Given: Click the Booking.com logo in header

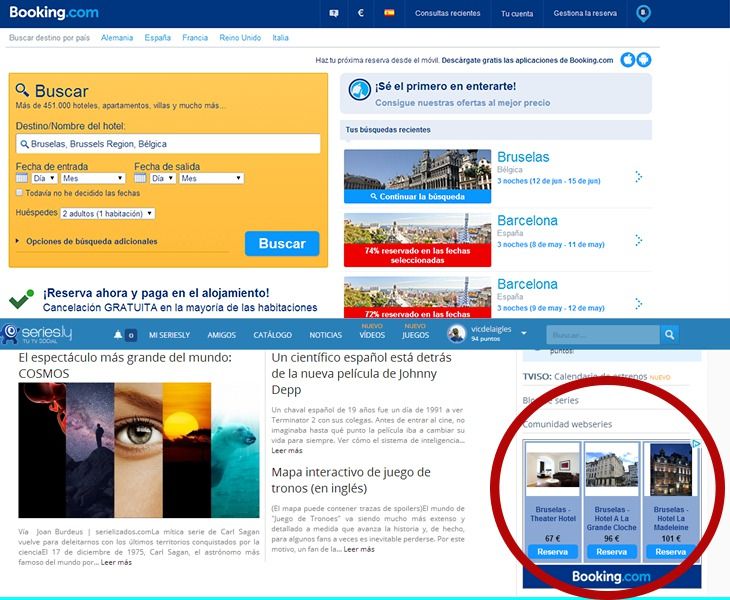Looking at the screenshot, I should [54, 13].
